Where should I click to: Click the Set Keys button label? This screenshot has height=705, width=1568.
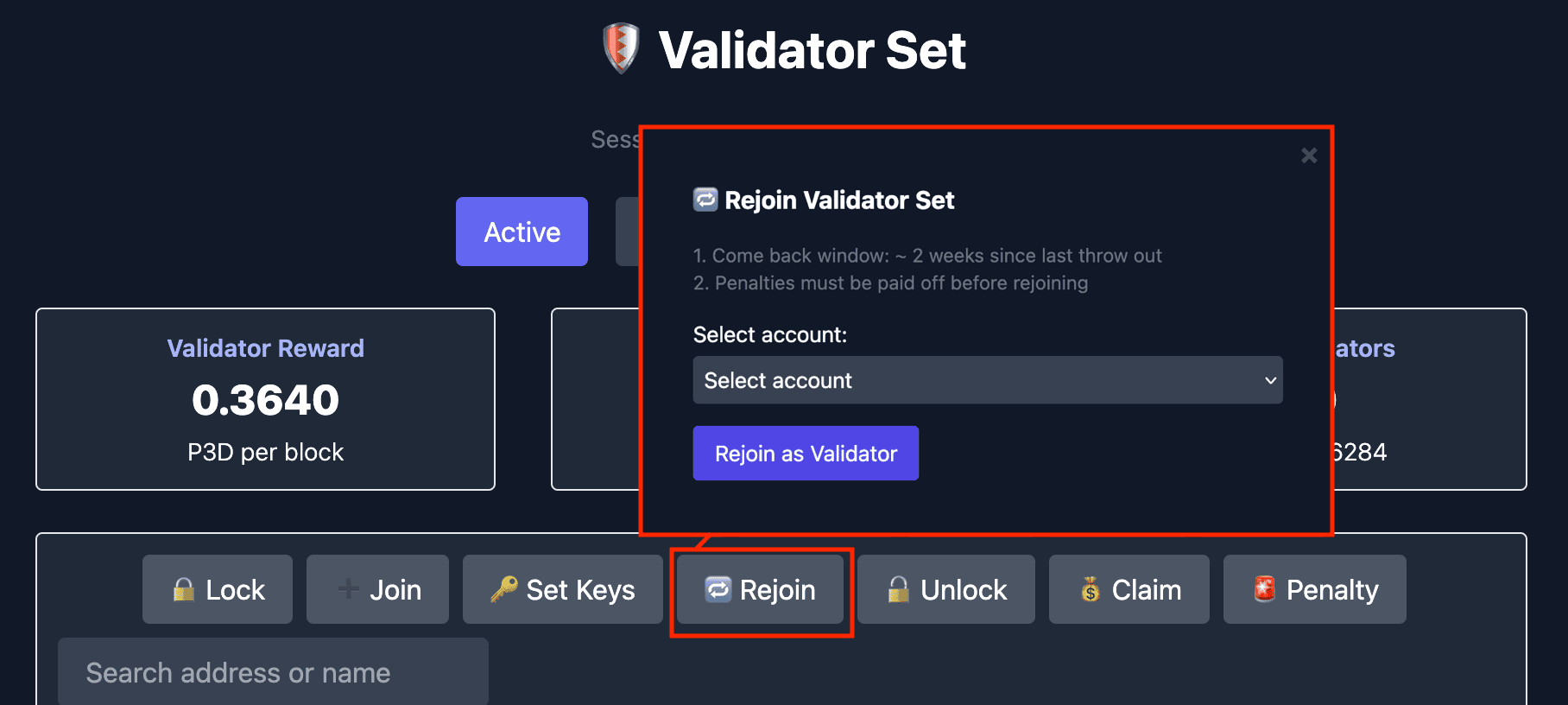pyautogui.click(x=580, y=589)
